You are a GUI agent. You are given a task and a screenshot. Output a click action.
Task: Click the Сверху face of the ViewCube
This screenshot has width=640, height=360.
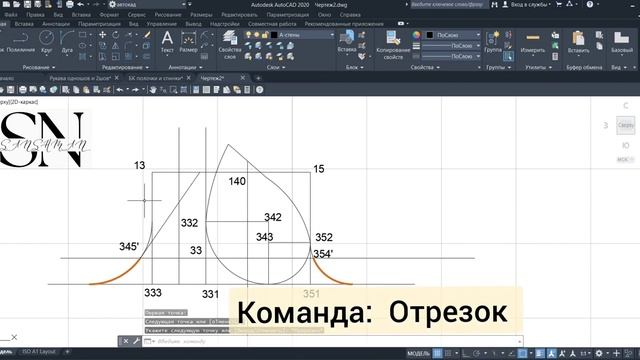625,125
